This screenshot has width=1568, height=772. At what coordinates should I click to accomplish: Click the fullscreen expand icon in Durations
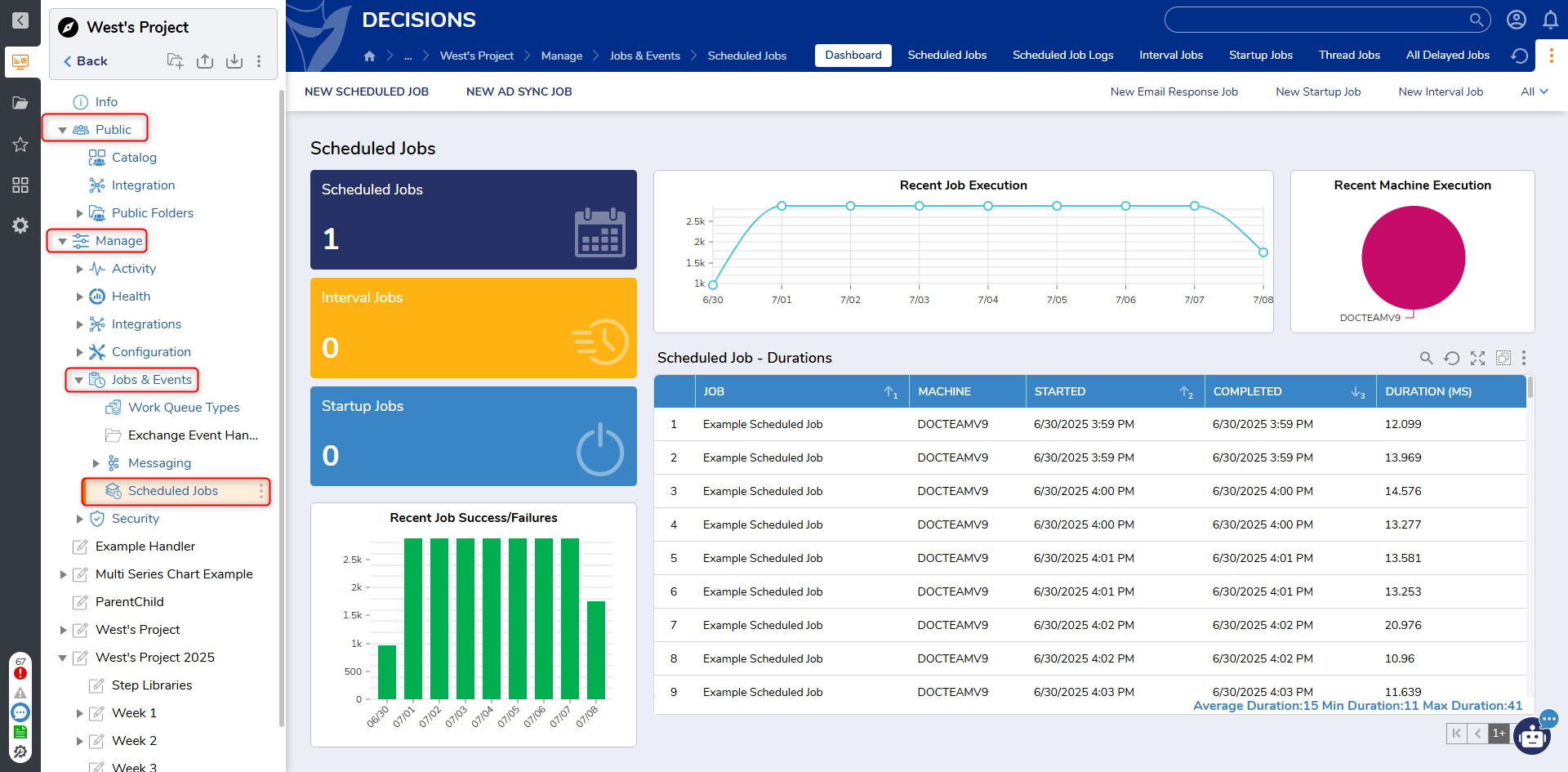pos(1477,358)
